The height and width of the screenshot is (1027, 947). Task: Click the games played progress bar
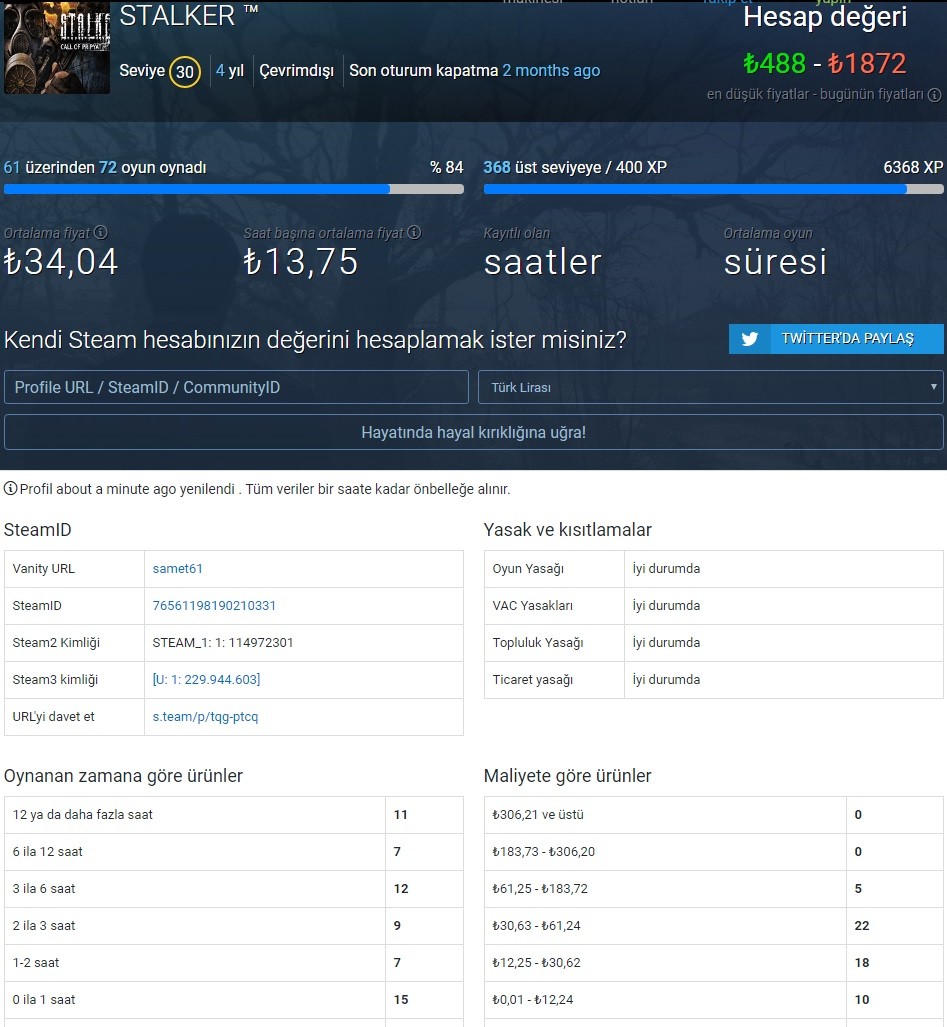click(234, 189)
